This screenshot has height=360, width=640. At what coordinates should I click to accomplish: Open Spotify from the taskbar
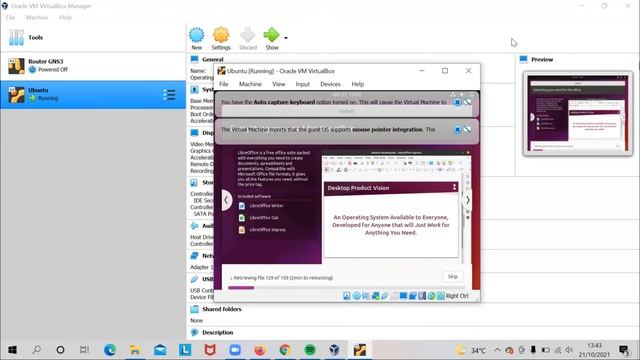tap(310, 350)
